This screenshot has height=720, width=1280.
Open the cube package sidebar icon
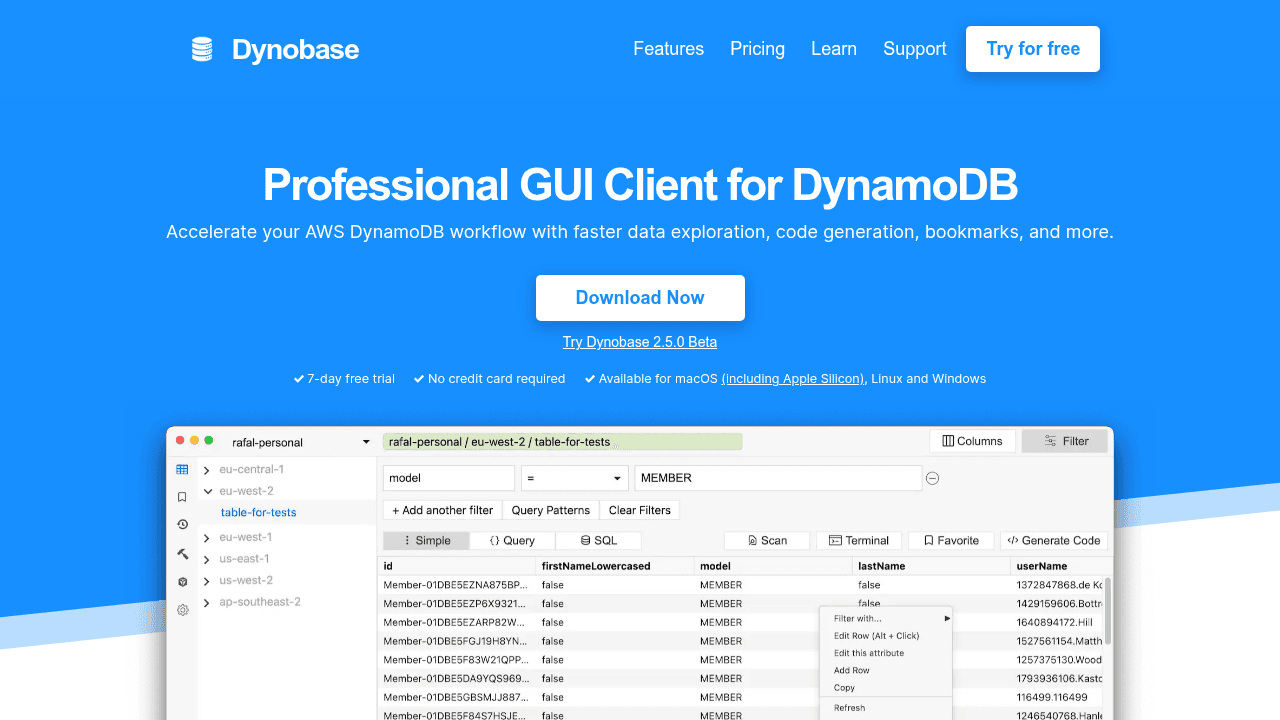(182, 581)
